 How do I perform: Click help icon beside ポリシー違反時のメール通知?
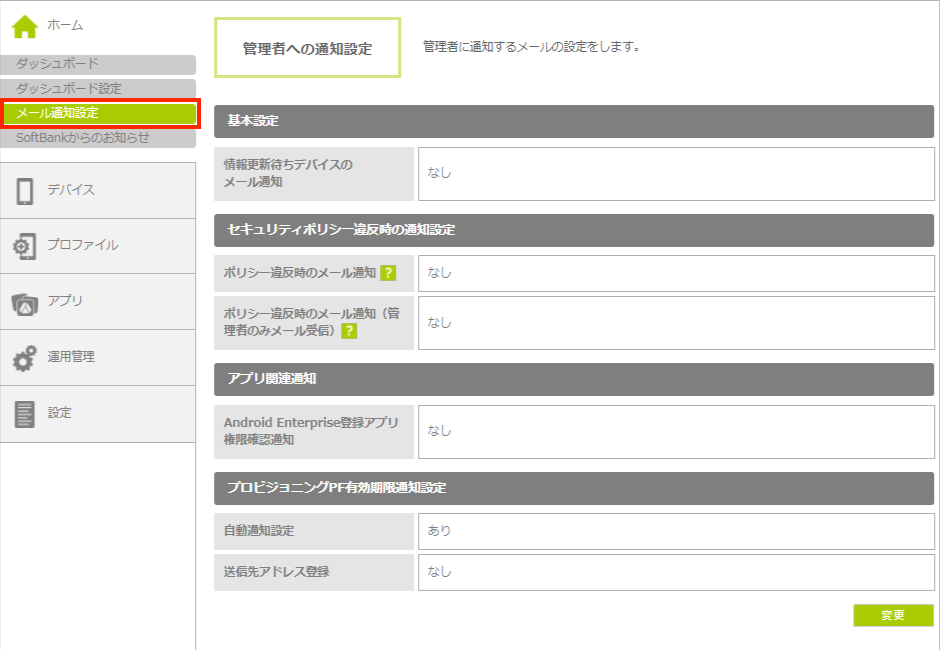(388, 273)
